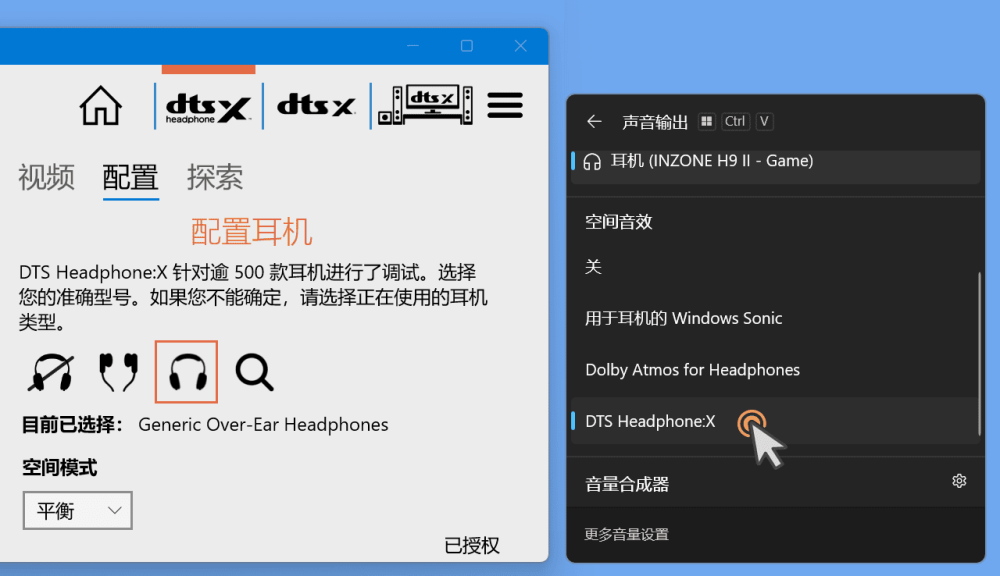Image resolution: width=1000 pixels, height=576 pixels.
Task: Open the hamburger menu in DTS app
Action: coord(505,105)
